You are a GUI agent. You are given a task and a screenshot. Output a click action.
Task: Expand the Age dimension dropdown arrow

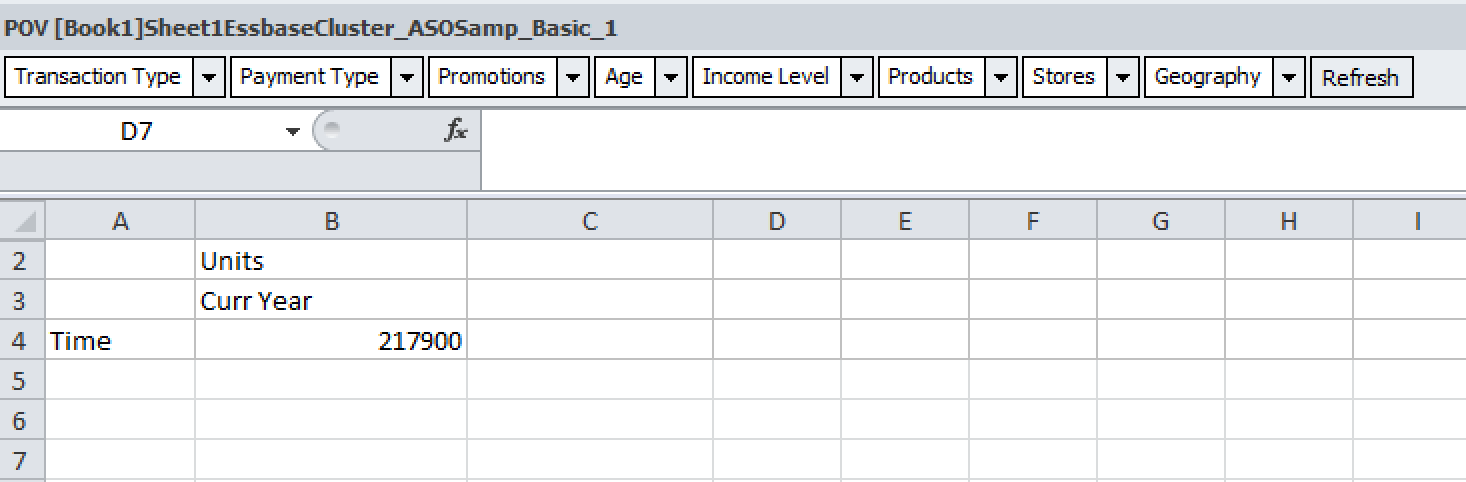point(671,77)
